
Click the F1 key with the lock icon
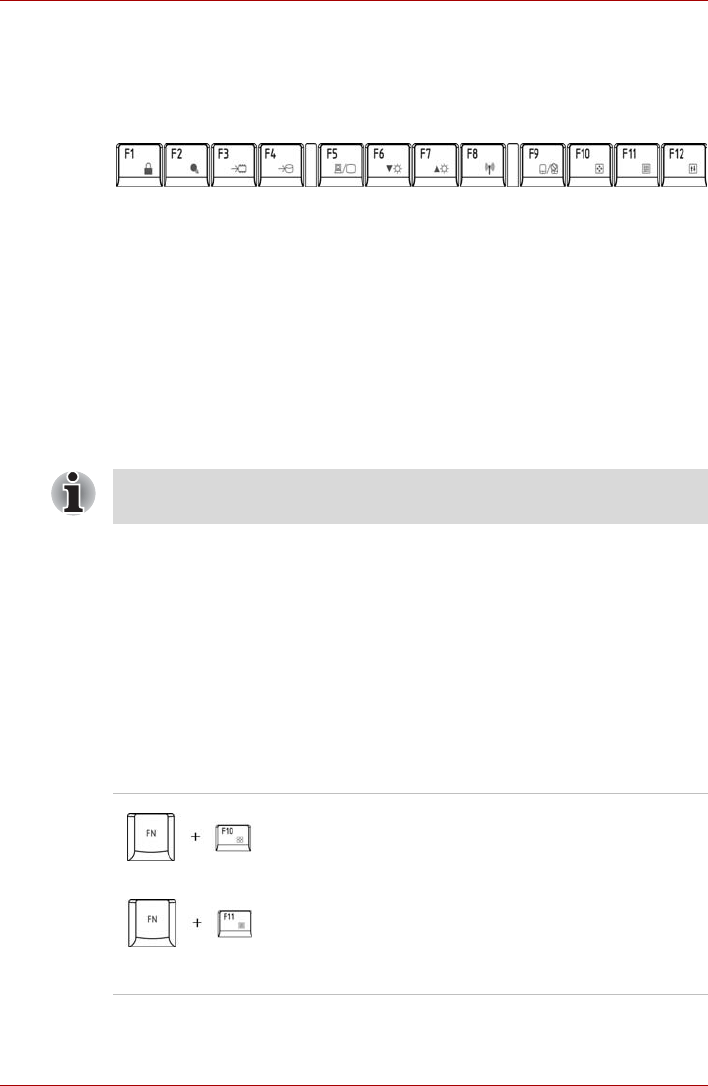point(138,163)
